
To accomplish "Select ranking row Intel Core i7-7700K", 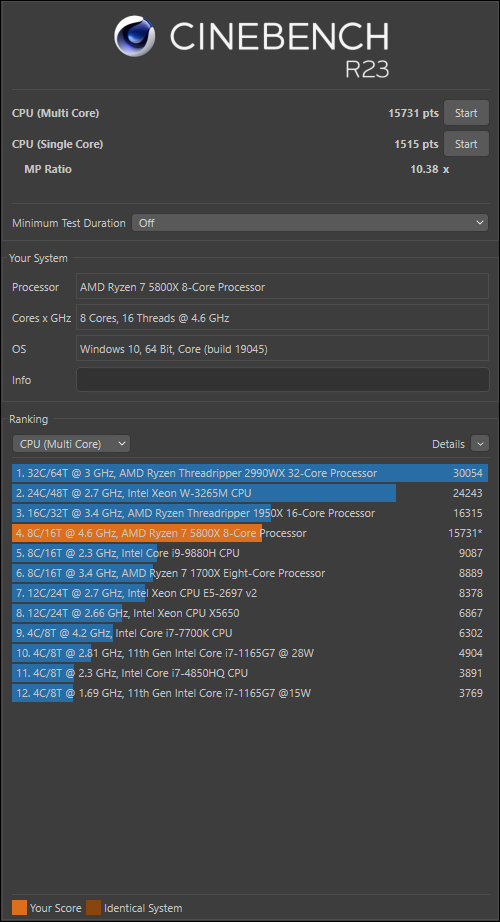I will (250, 633).
